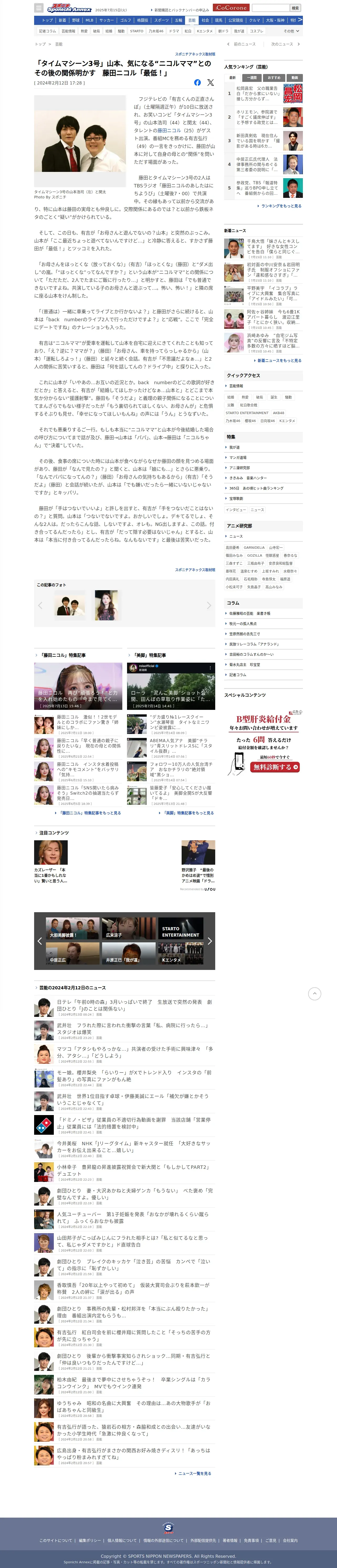Open the STARTO ENTERTAINMENT banner tile
Screen dimensions: 337x1568
coord(181,928)
